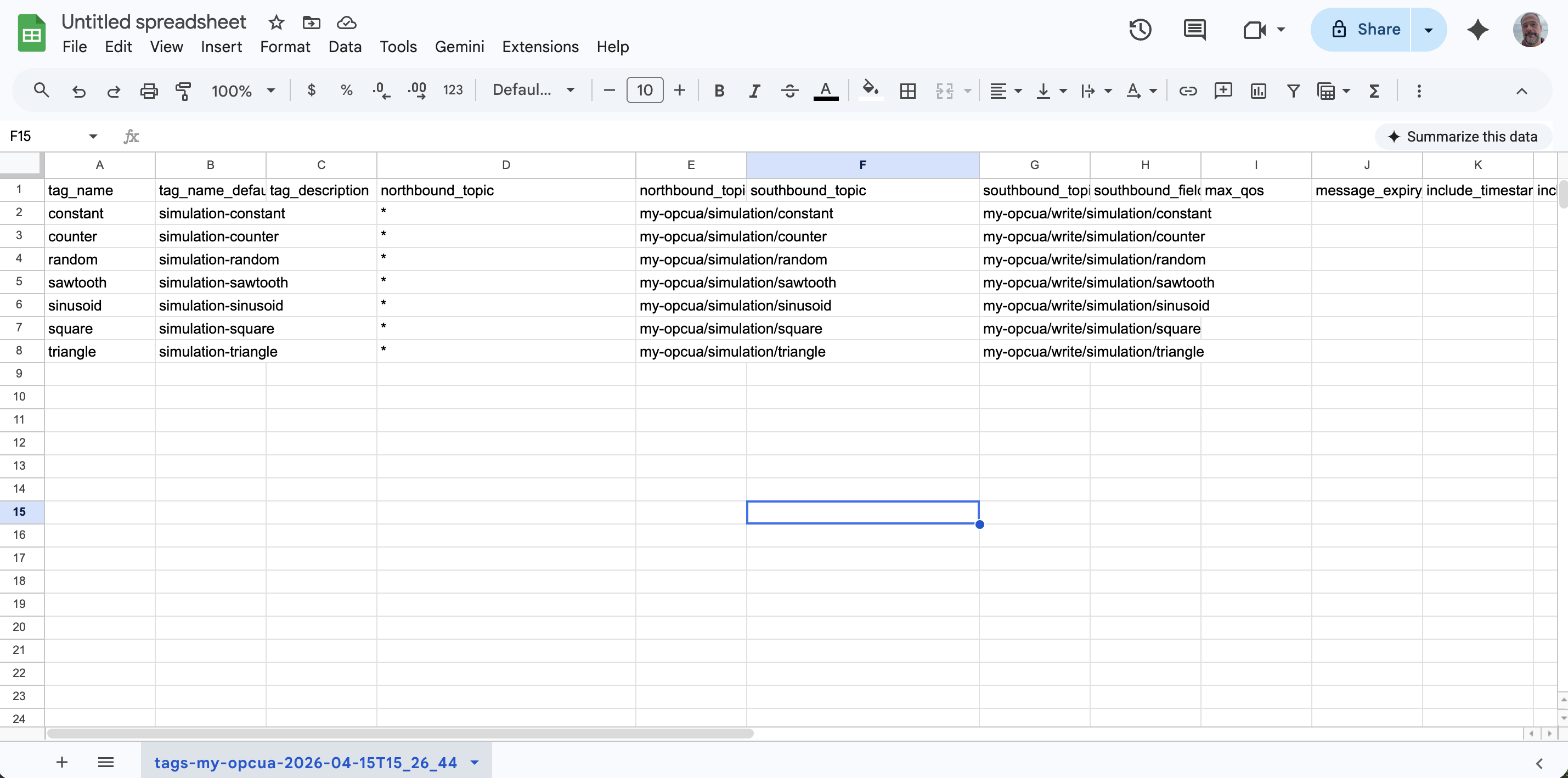Image resolution: width=1568 pixels, height=778 pixels.
Task: Open the Extensions menu
Action: click(x=540, y=47)
